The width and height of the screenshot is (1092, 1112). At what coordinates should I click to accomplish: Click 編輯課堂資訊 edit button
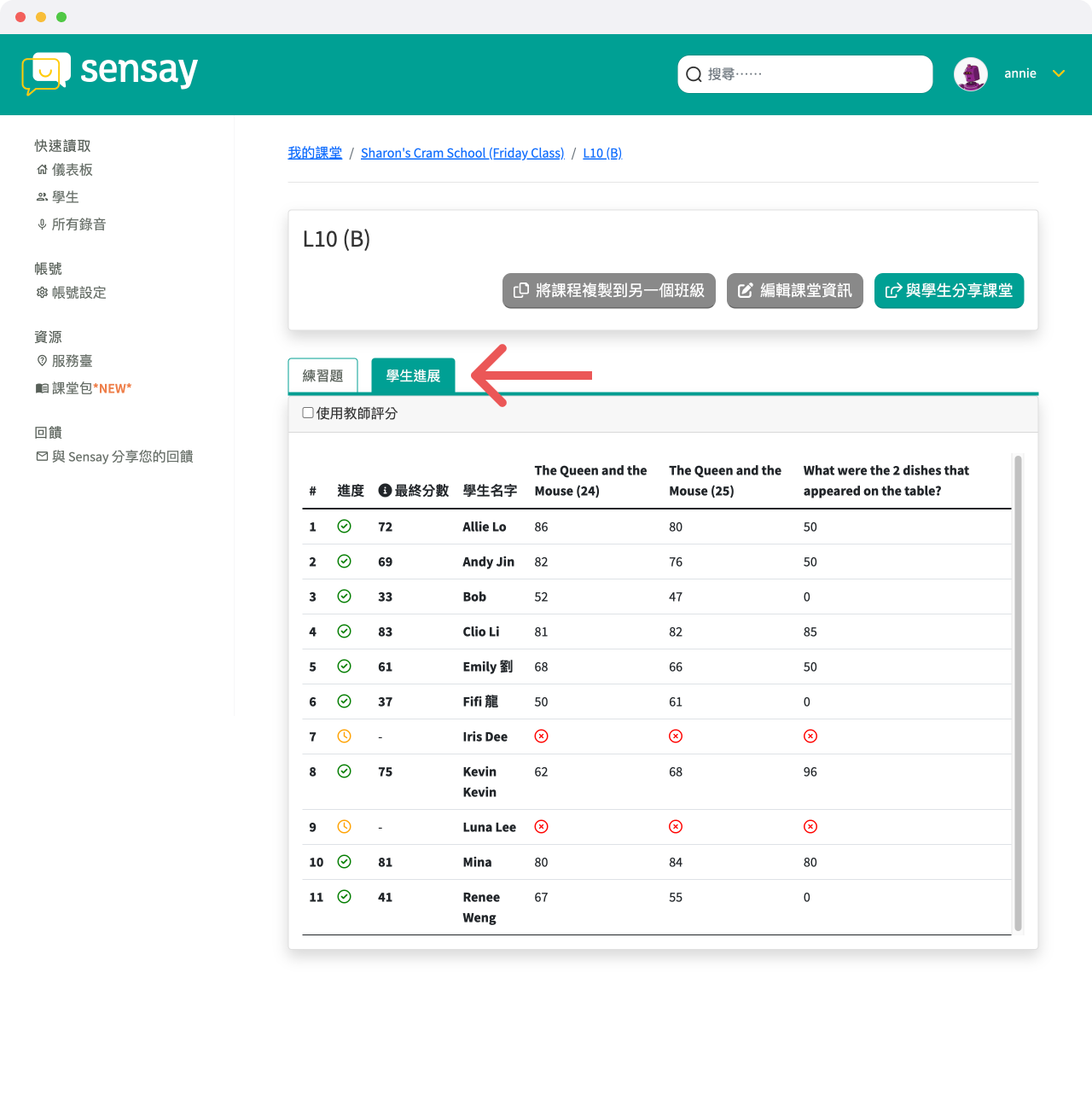pos(795,291)
